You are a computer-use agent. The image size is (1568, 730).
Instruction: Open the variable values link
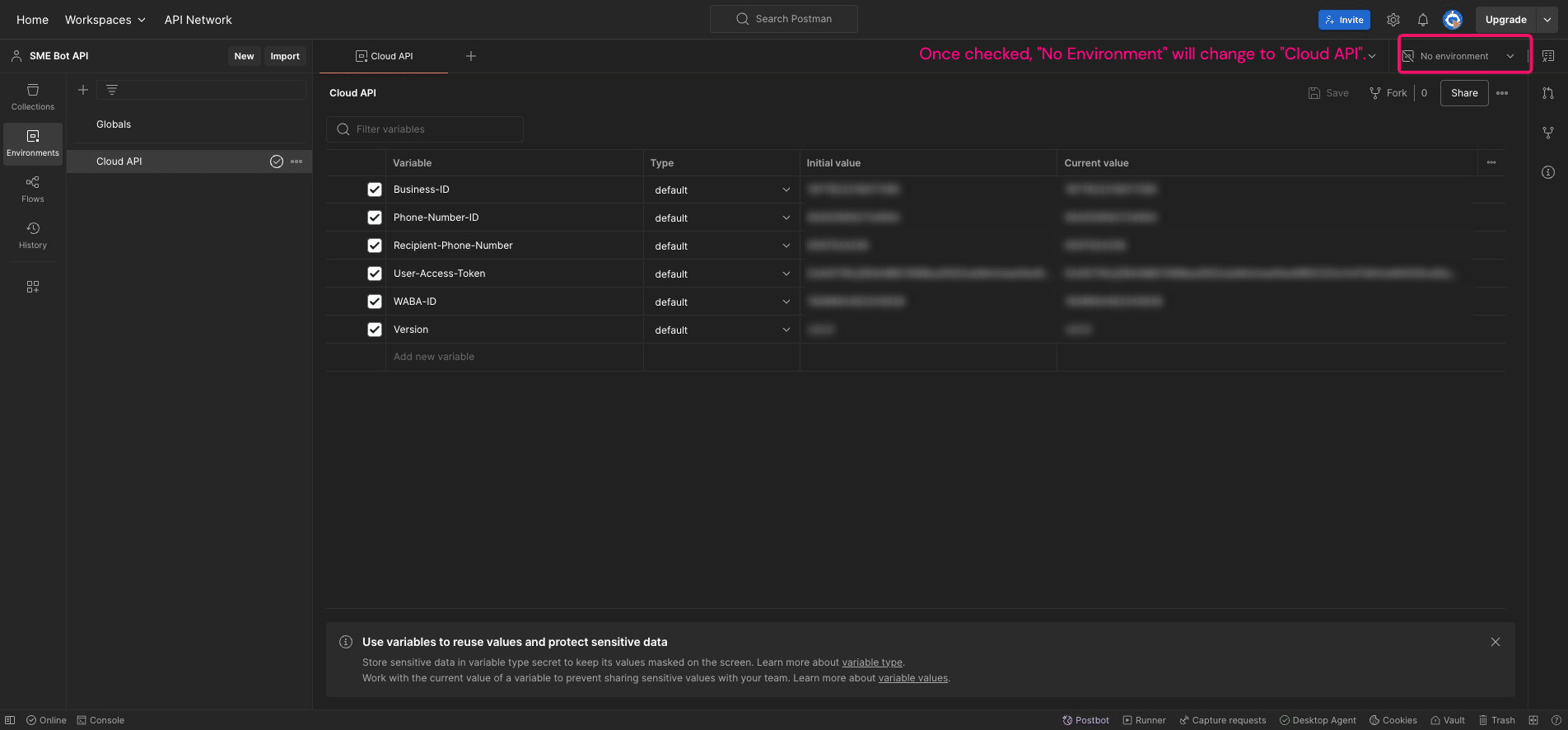click(x=913, y=678)
